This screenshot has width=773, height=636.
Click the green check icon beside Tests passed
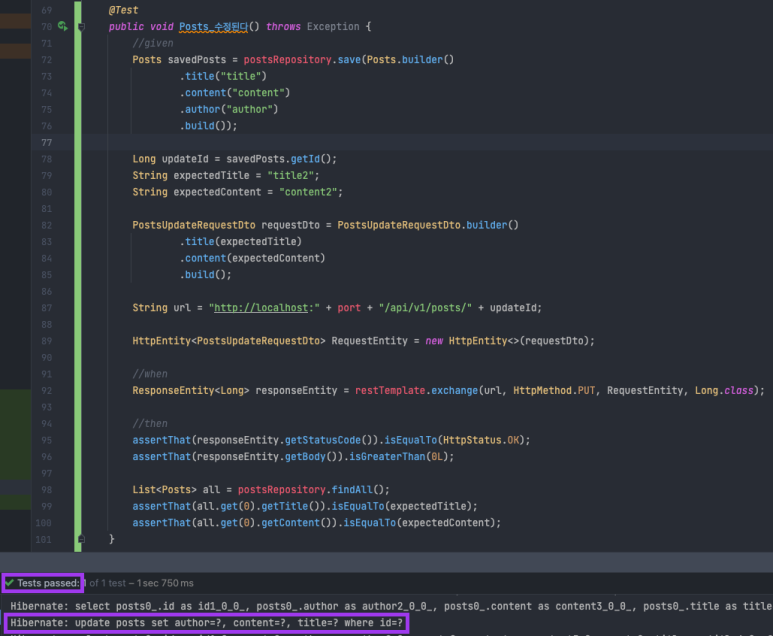click(x=9, y=583)
